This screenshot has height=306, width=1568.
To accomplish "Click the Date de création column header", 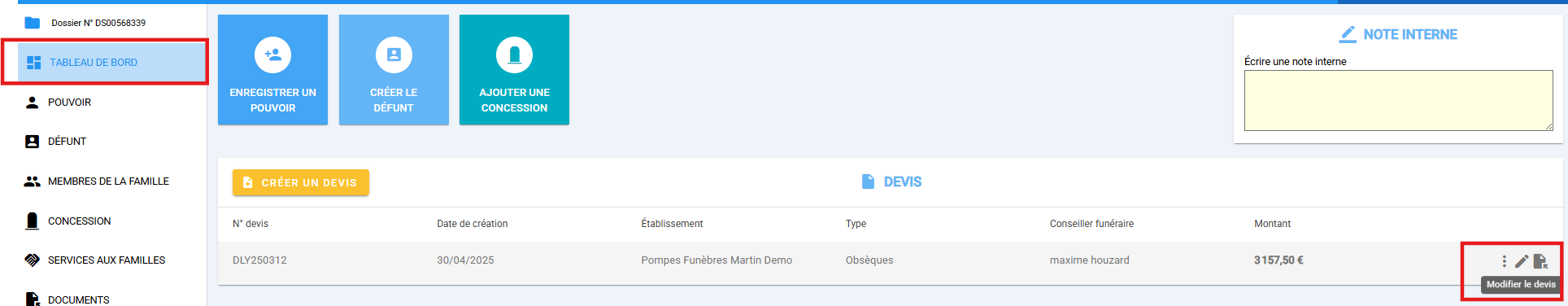I will (x=472, y=223).
